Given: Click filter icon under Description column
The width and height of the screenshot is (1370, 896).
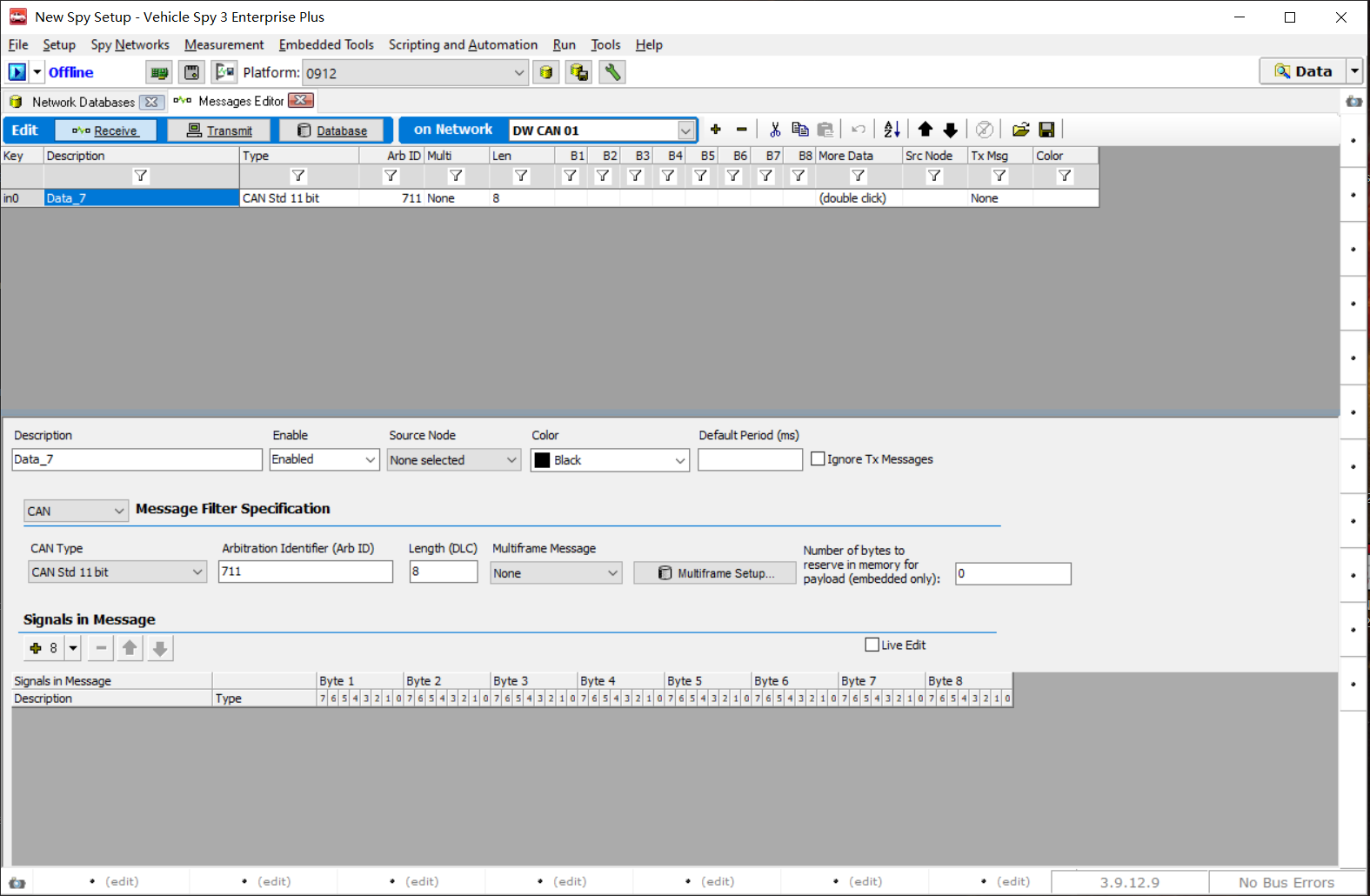Looking at the screenshot, I should (141, 176).
